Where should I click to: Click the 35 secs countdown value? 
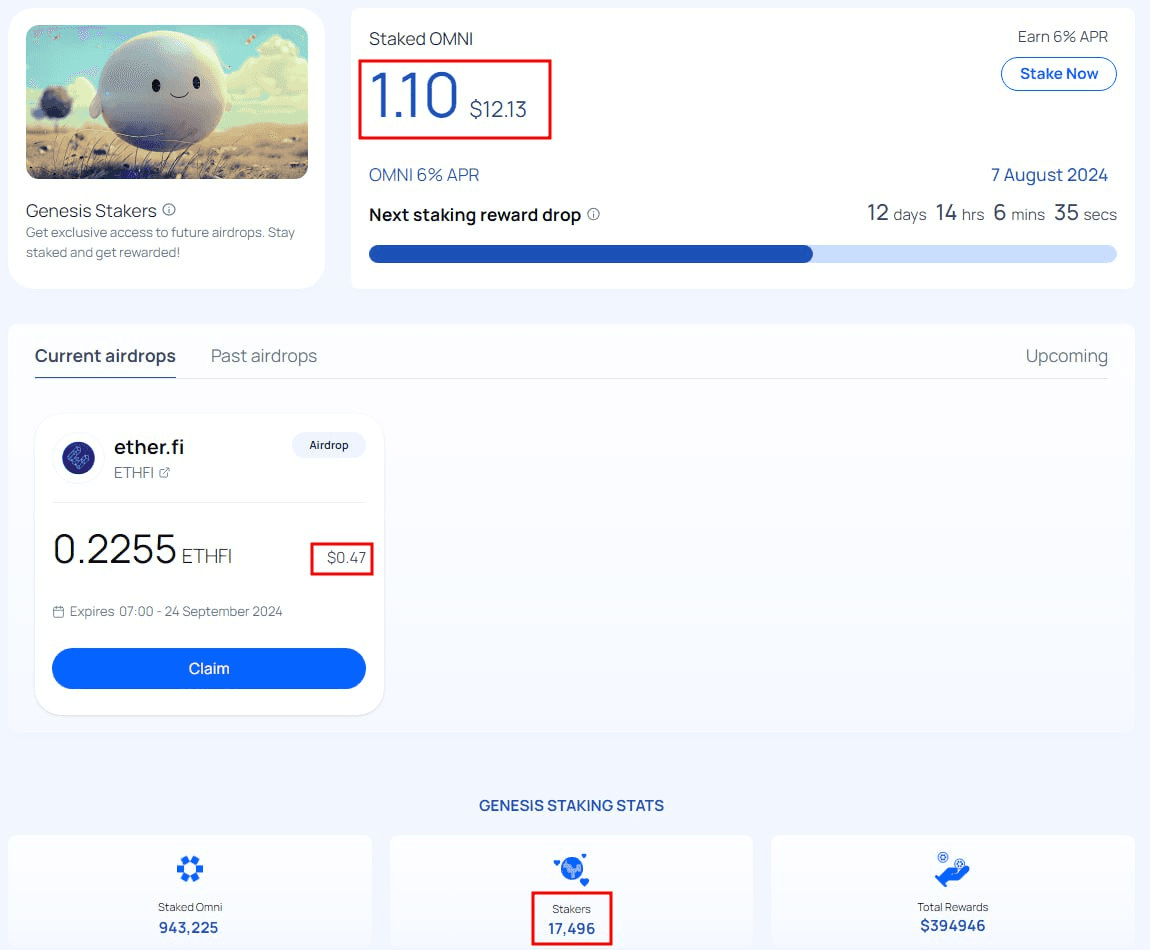pos(1085,213)
